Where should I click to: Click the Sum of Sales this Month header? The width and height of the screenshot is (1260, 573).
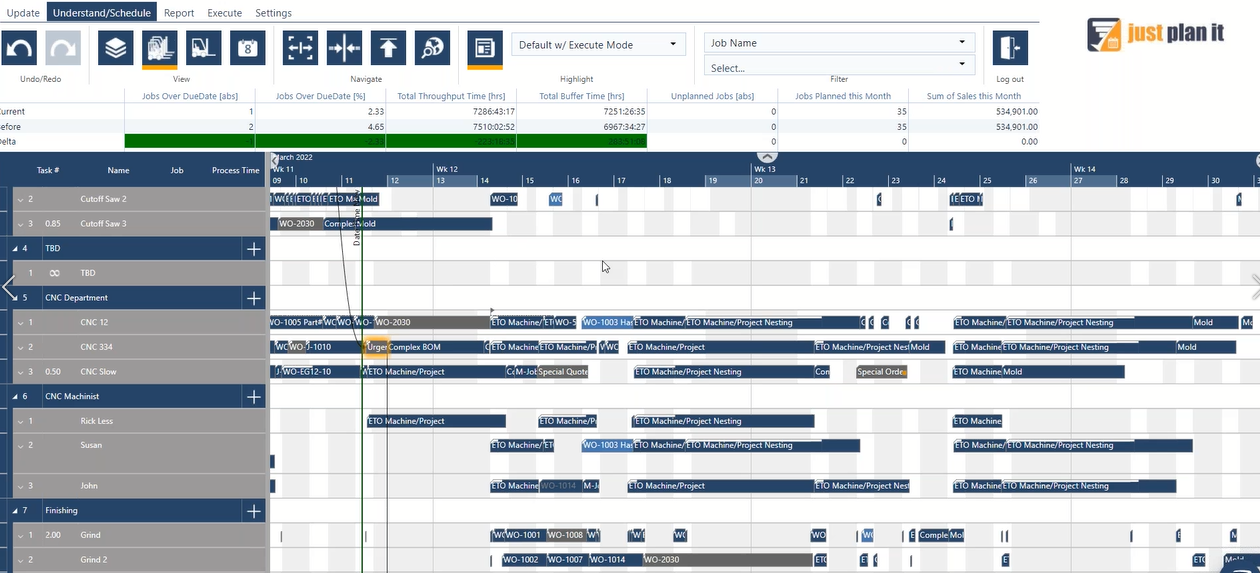pos(974,96)
